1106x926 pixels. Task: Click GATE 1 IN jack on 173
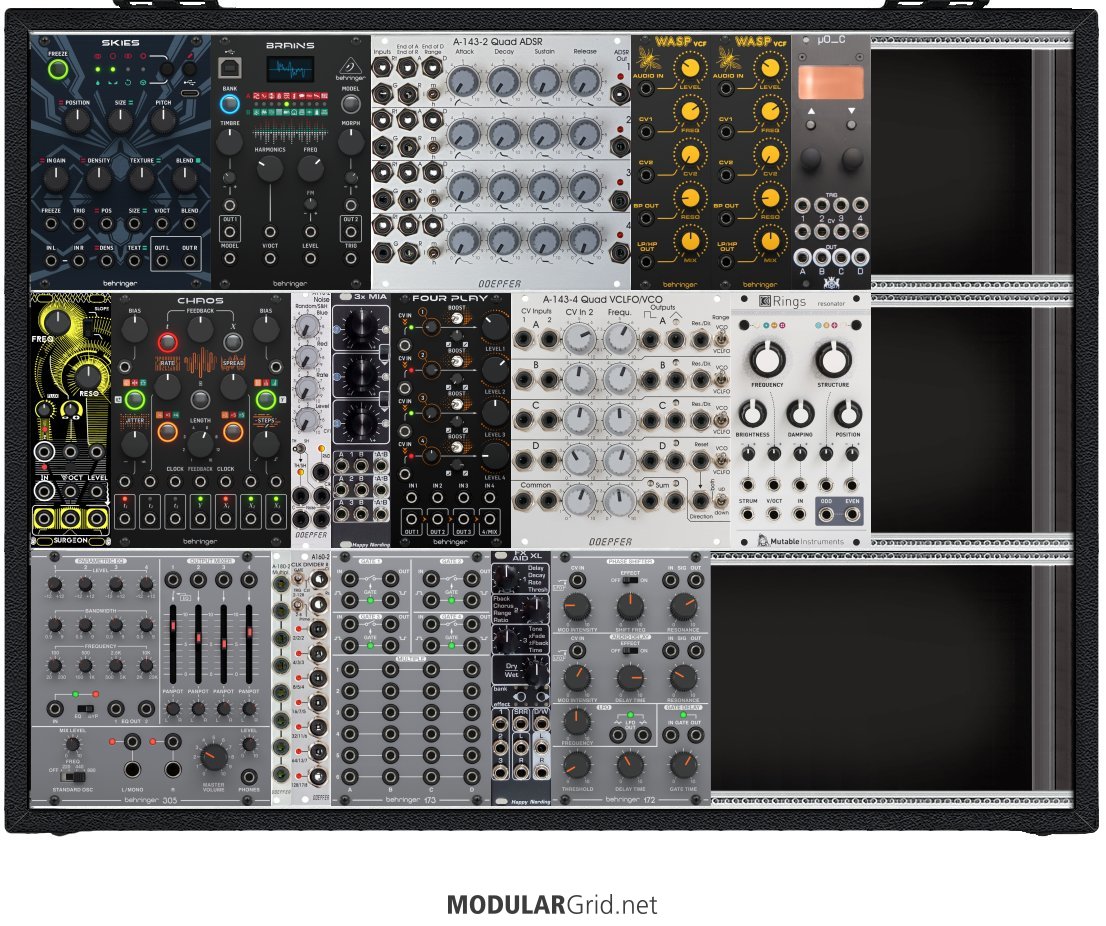coord(349,578)
